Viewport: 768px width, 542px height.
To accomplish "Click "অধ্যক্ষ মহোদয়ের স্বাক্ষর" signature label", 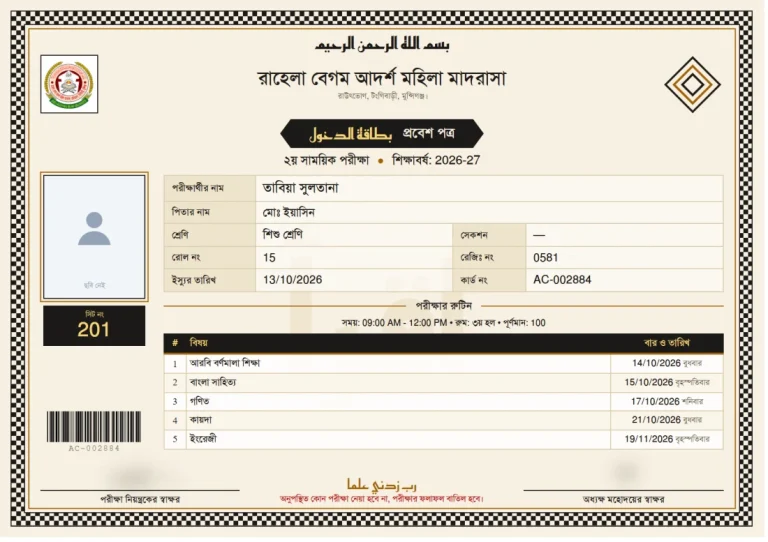I will tap(624, 499).
